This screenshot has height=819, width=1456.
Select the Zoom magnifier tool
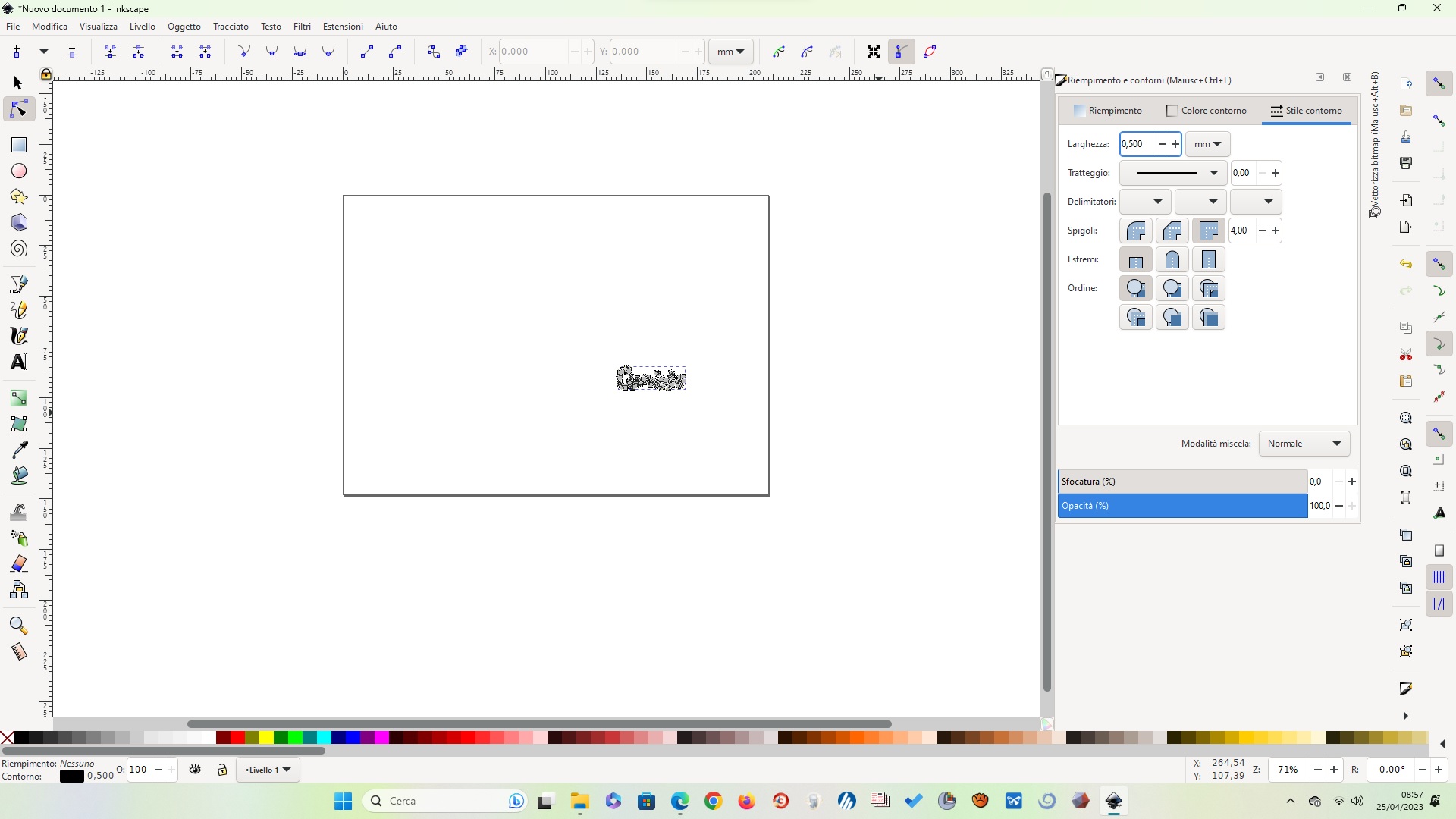click(x=18, y=626)
